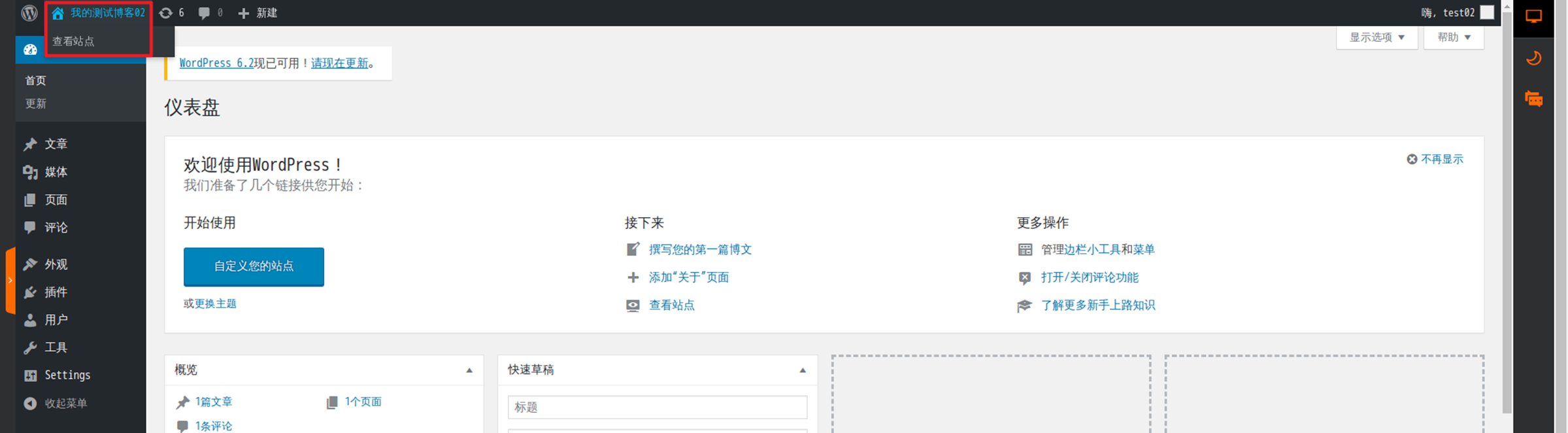Collapse the 快速草稿 widget with its arrow

coord(803,370)
